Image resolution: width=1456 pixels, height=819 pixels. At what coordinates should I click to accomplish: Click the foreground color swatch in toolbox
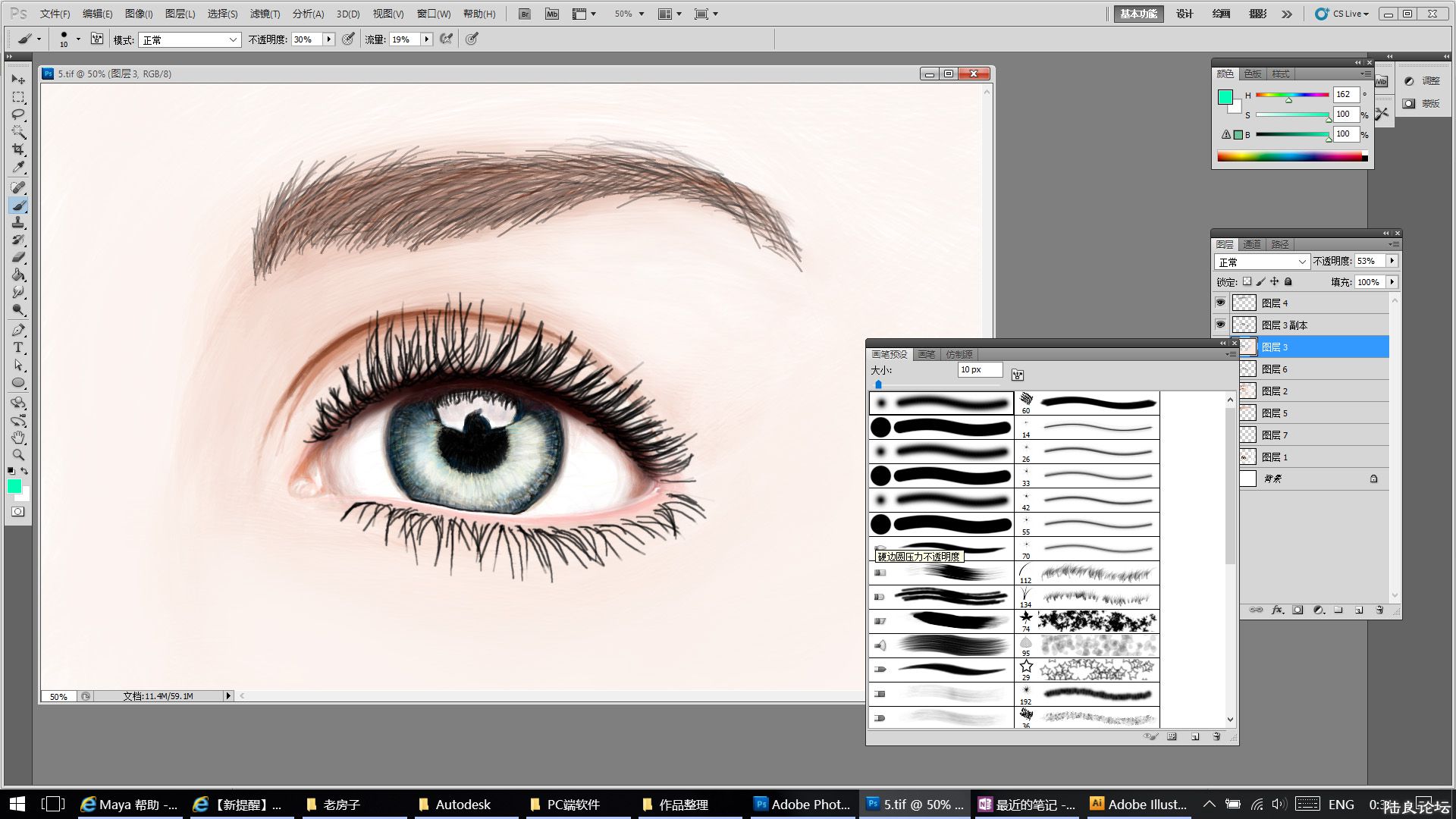click(14, 486)
